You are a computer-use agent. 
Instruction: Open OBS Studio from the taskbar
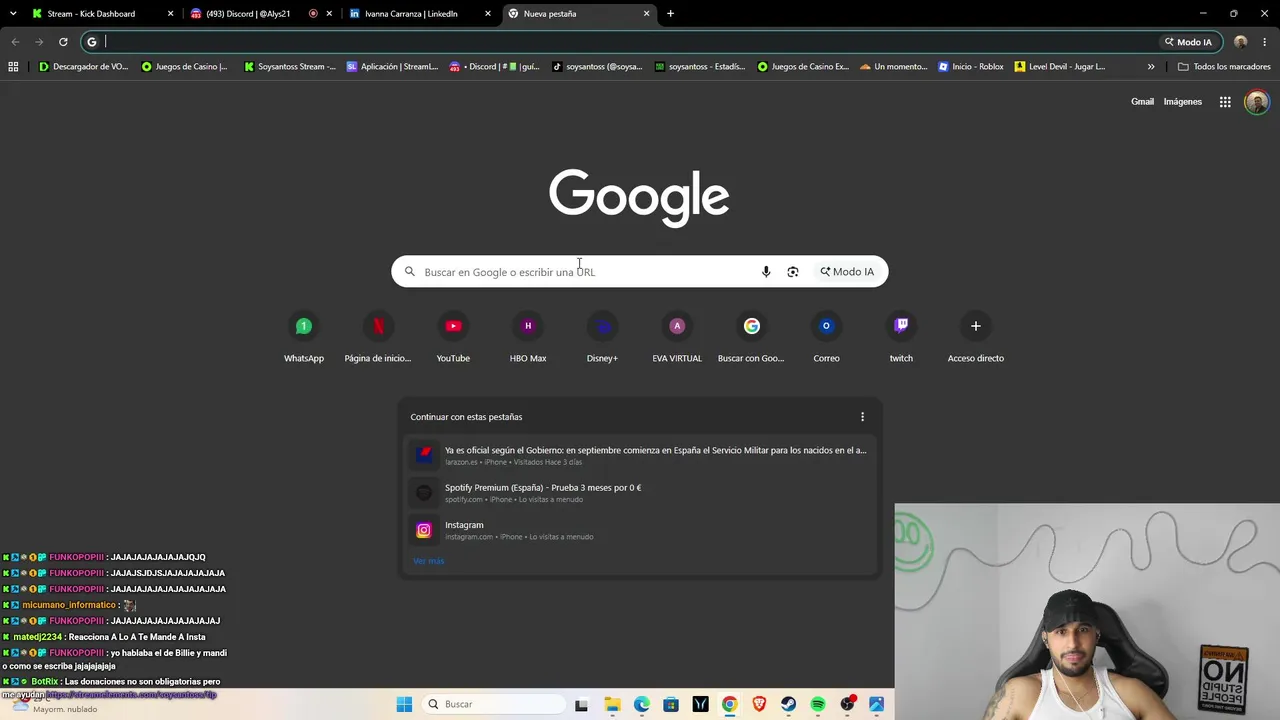click(x=848, y=704)
